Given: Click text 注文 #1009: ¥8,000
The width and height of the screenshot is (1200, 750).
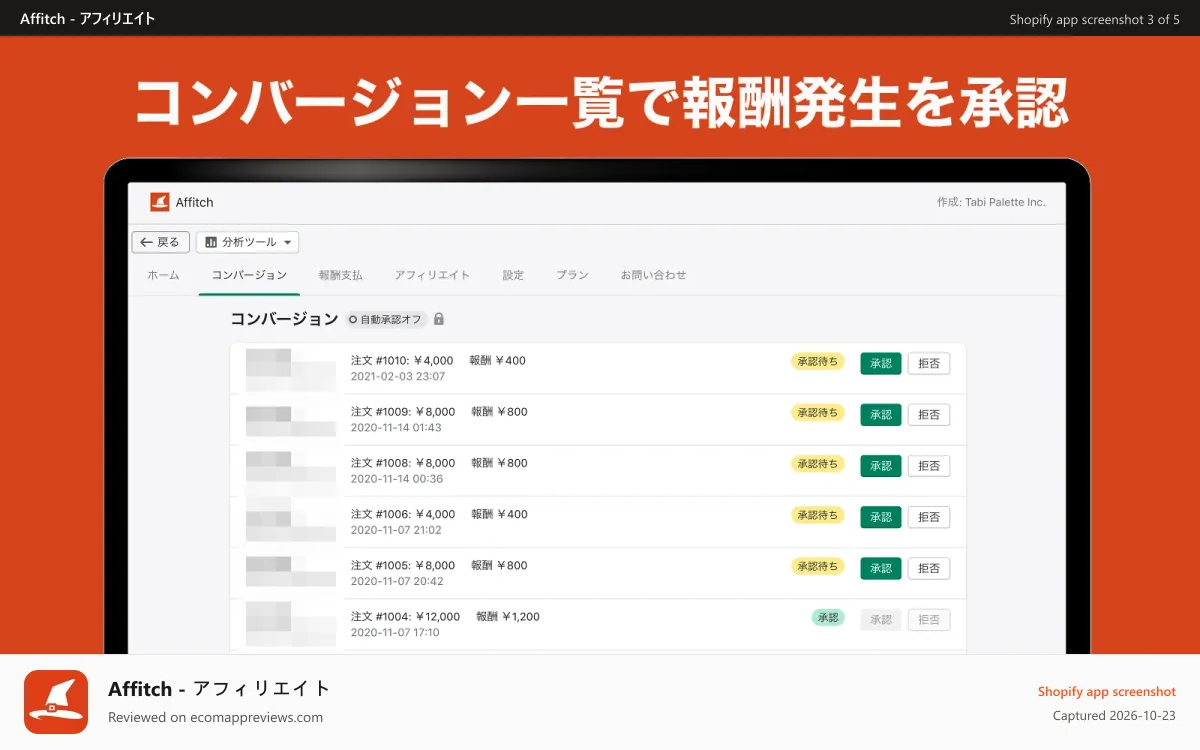Looking at the screenshot, I should (403, 411).
